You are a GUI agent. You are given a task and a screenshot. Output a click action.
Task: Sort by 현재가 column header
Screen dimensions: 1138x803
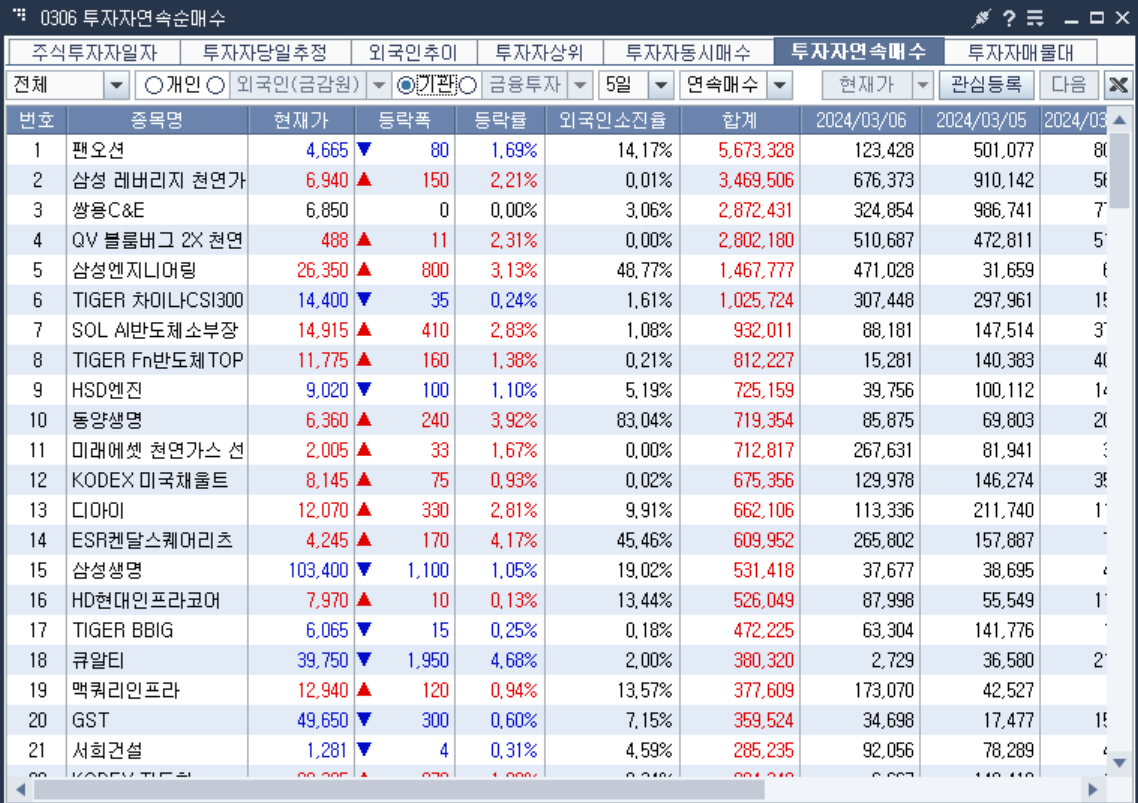[301, 121]
